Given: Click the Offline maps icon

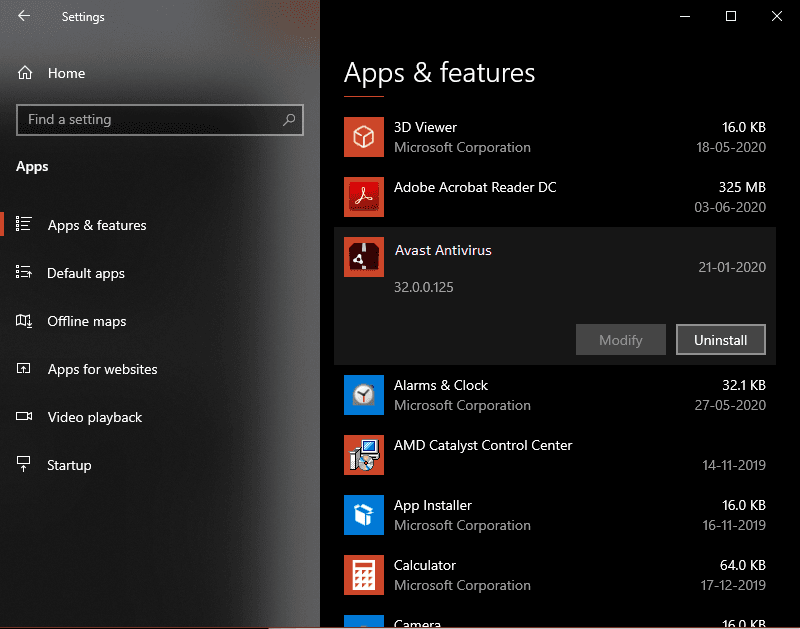Looking at the screenshot, I should (24, 320).
